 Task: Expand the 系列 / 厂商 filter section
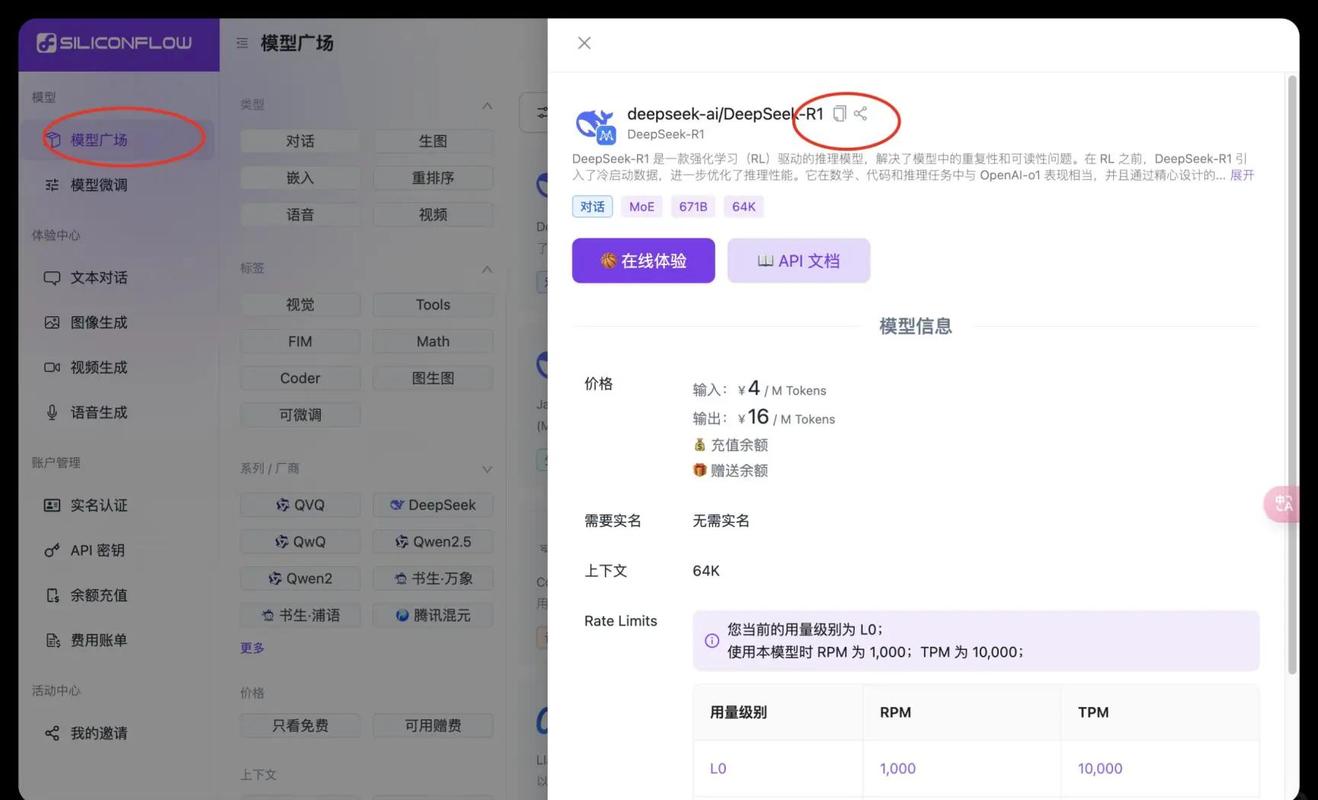(x=487, y=469)
